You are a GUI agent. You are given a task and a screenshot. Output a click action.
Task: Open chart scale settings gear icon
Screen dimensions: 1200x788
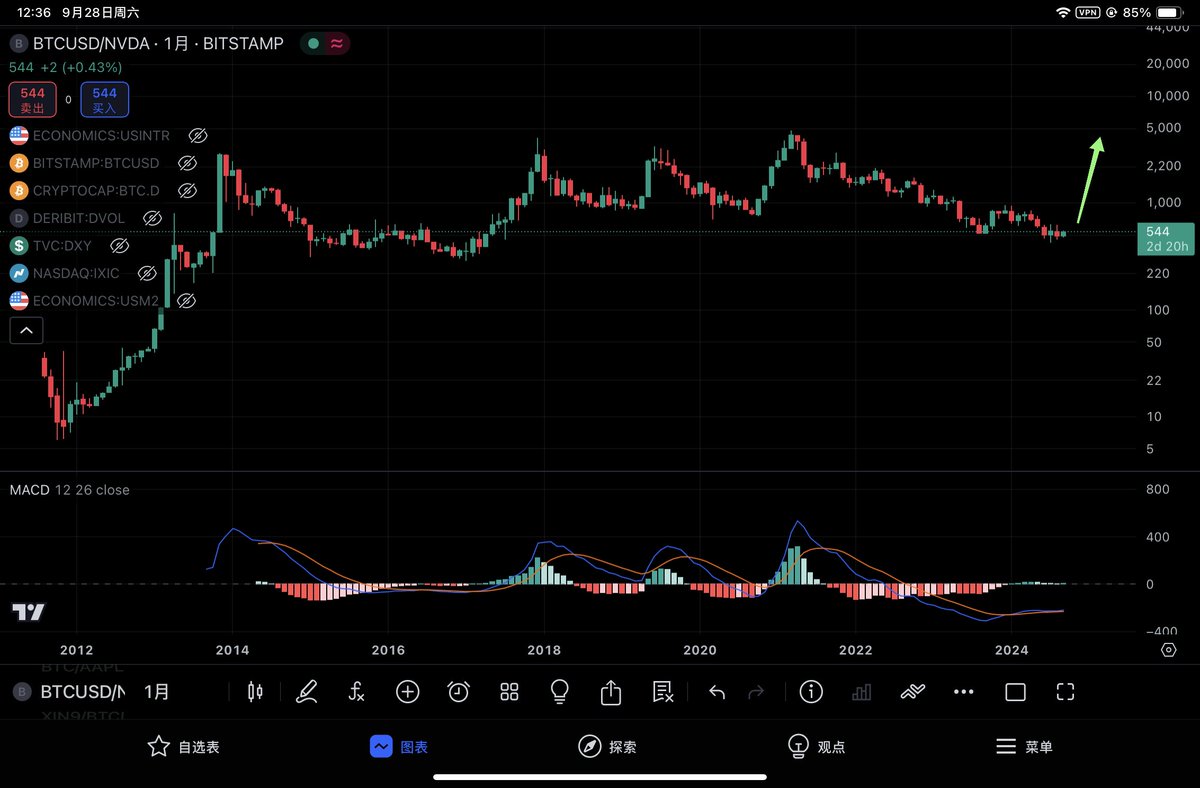1169,650
